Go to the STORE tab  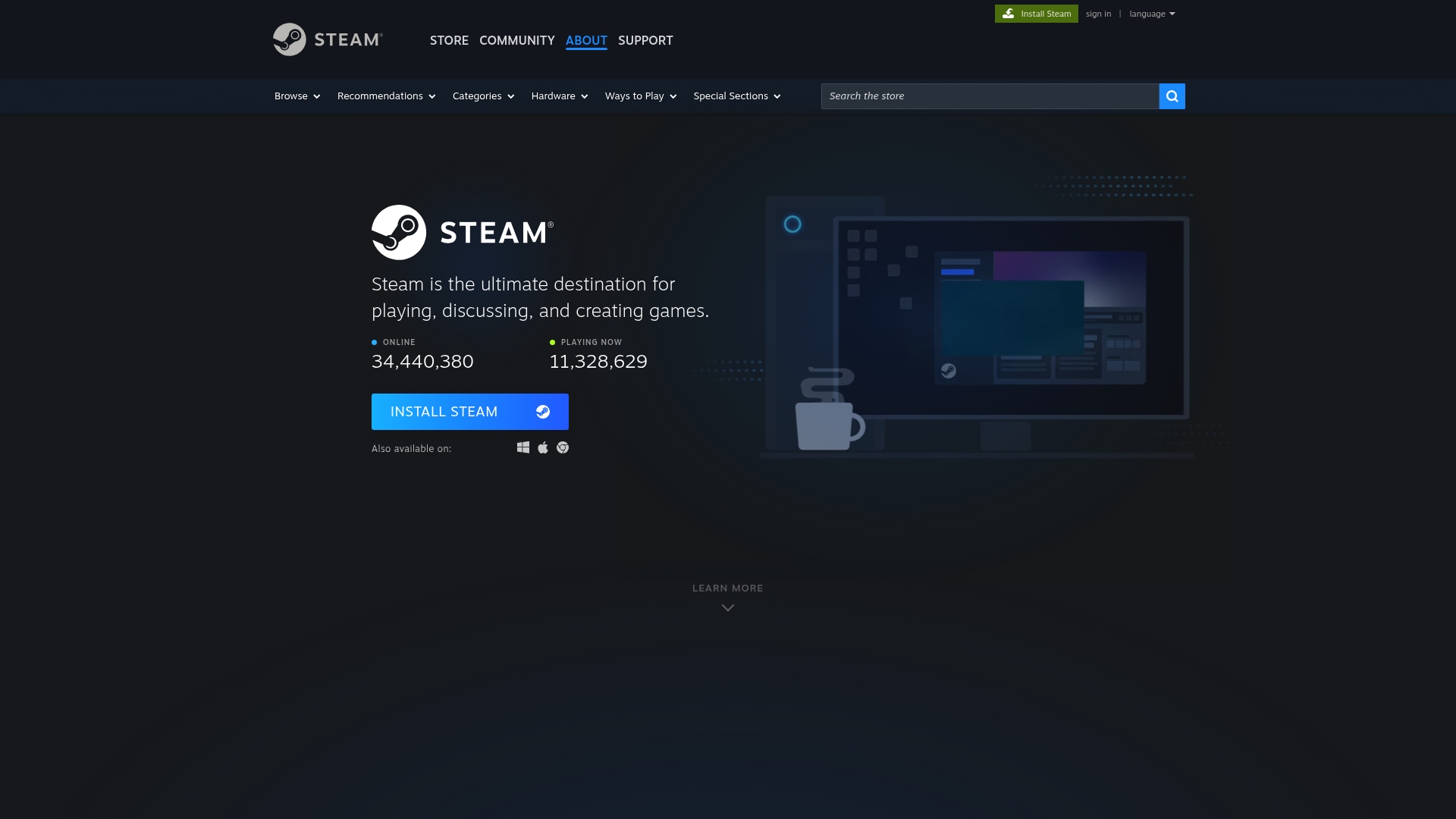449,40
